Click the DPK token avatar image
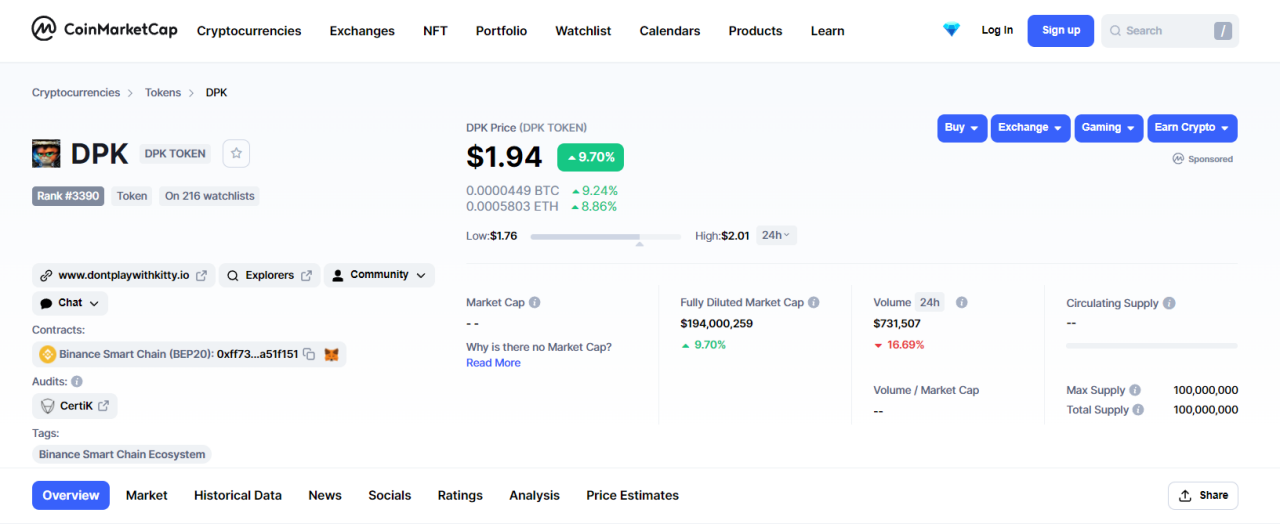 pyautogui.click(x=46, y=153)
